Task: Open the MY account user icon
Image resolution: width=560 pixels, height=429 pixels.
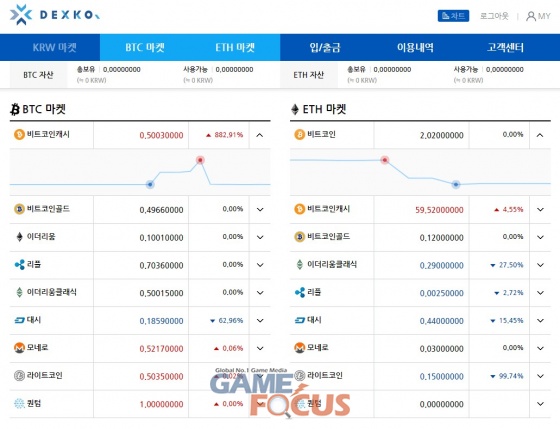Action: click(531, 16)
